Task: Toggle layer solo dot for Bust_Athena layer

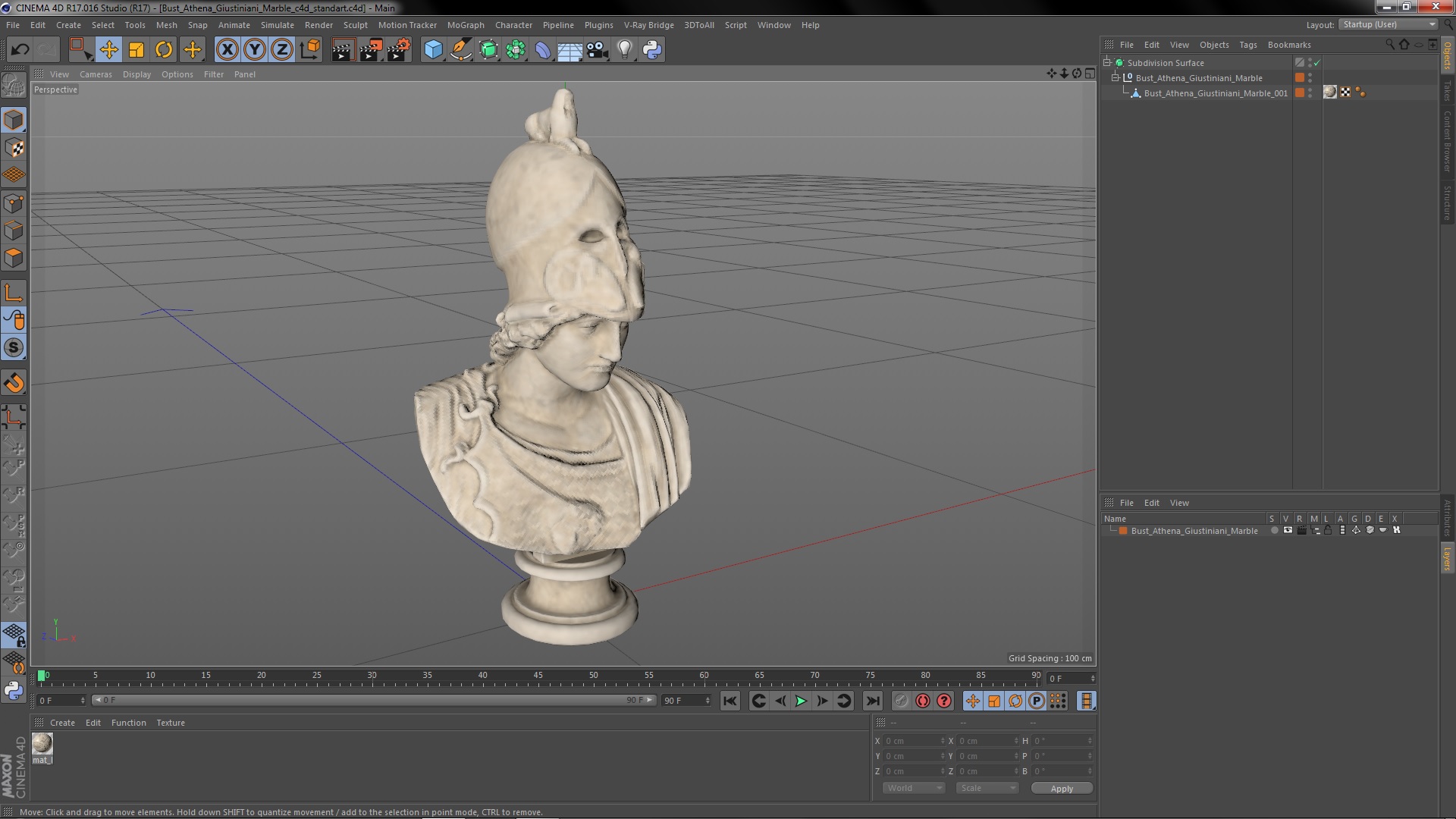Action: 1274,530
